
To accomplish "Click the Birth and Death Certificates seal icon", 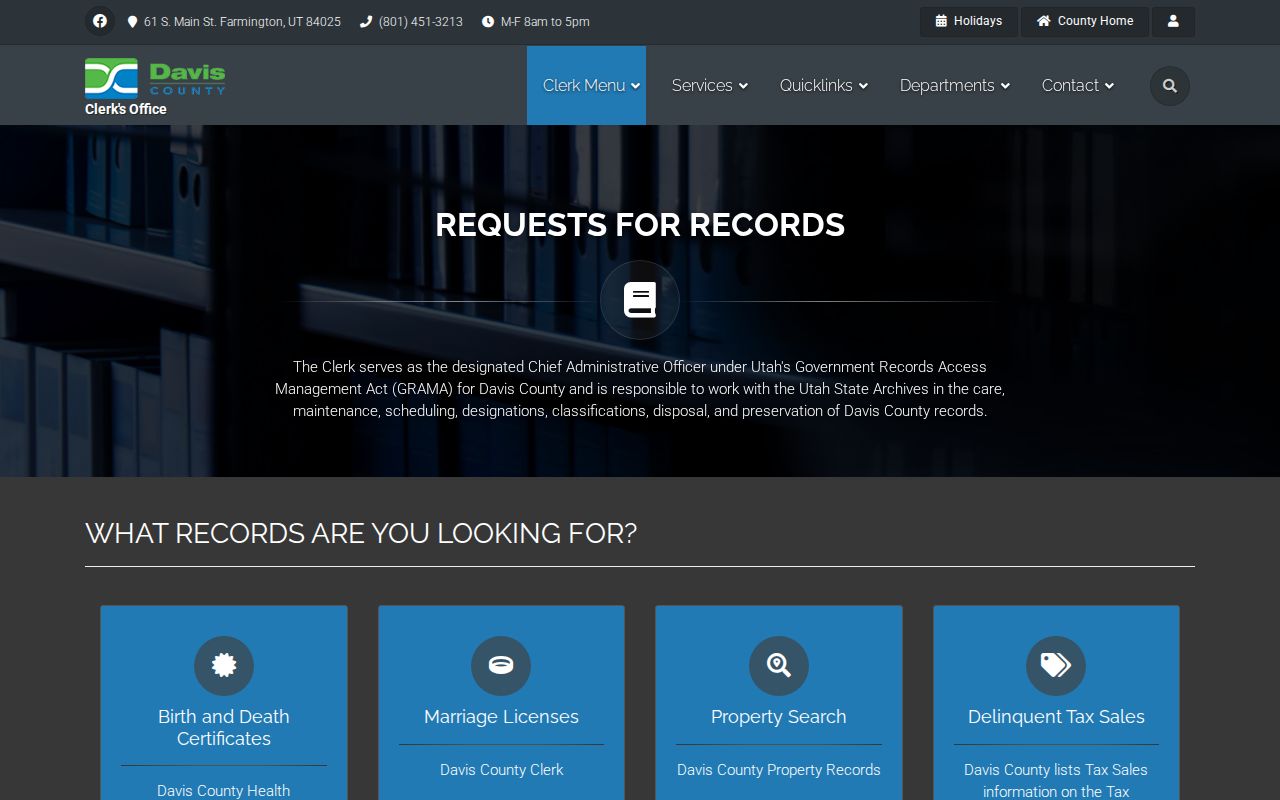I will (224, 666).
